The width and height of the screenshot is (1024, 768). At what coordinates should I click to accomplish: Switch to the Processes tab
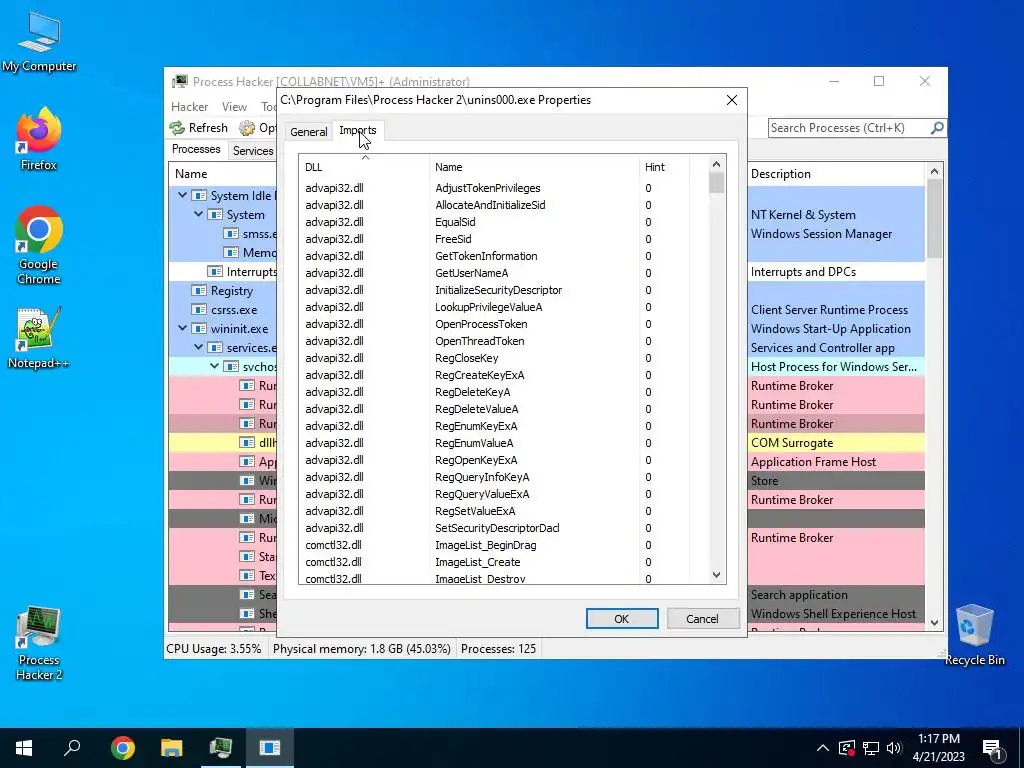(x=196, y=149)
